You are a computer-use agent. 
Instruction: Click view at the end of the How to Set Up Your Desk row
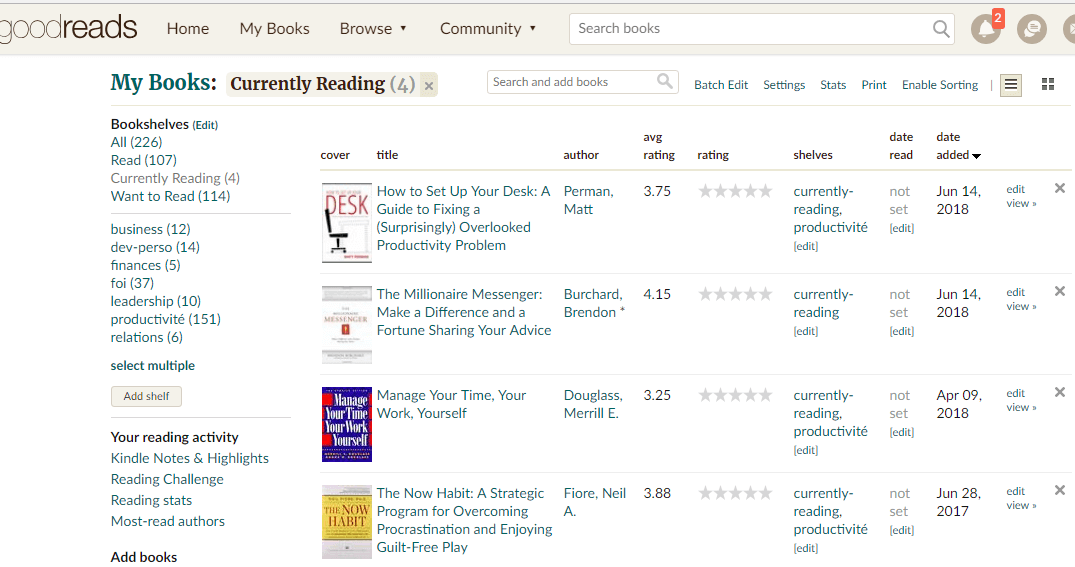coord(1021,204)
